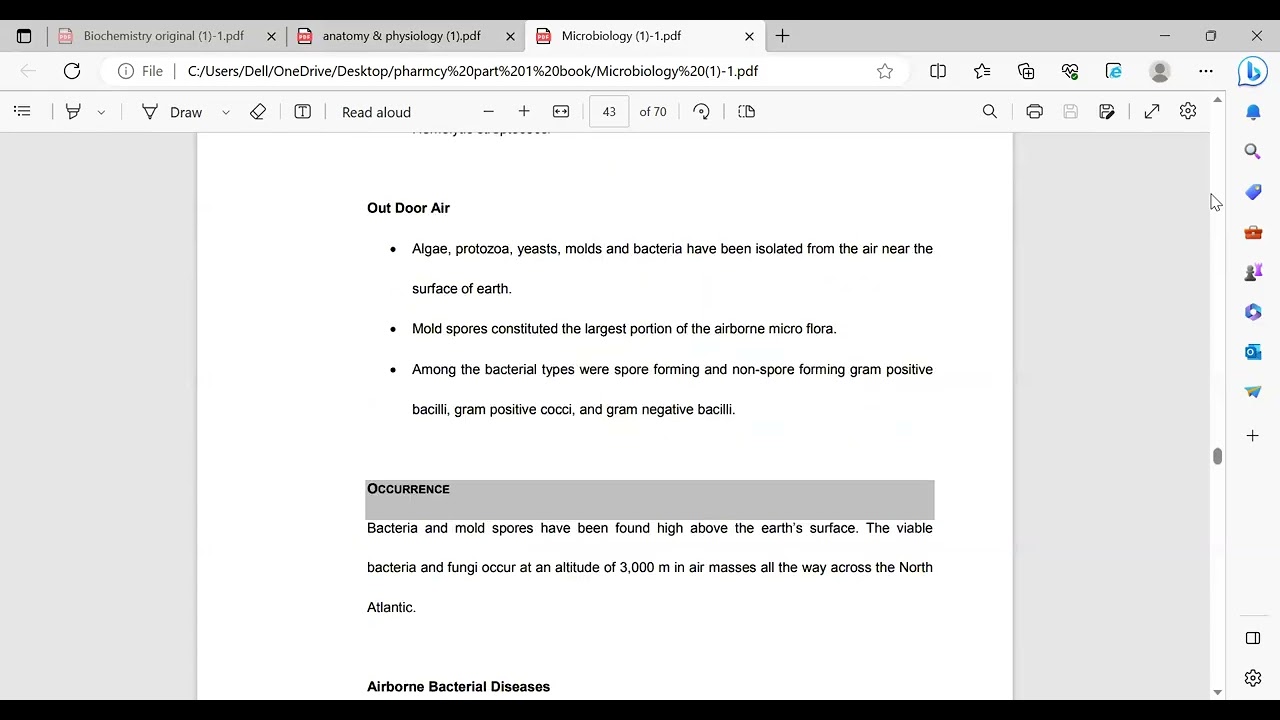The image size is (1280, 720).
Task: Add this page to favorites
Action: 885,71
